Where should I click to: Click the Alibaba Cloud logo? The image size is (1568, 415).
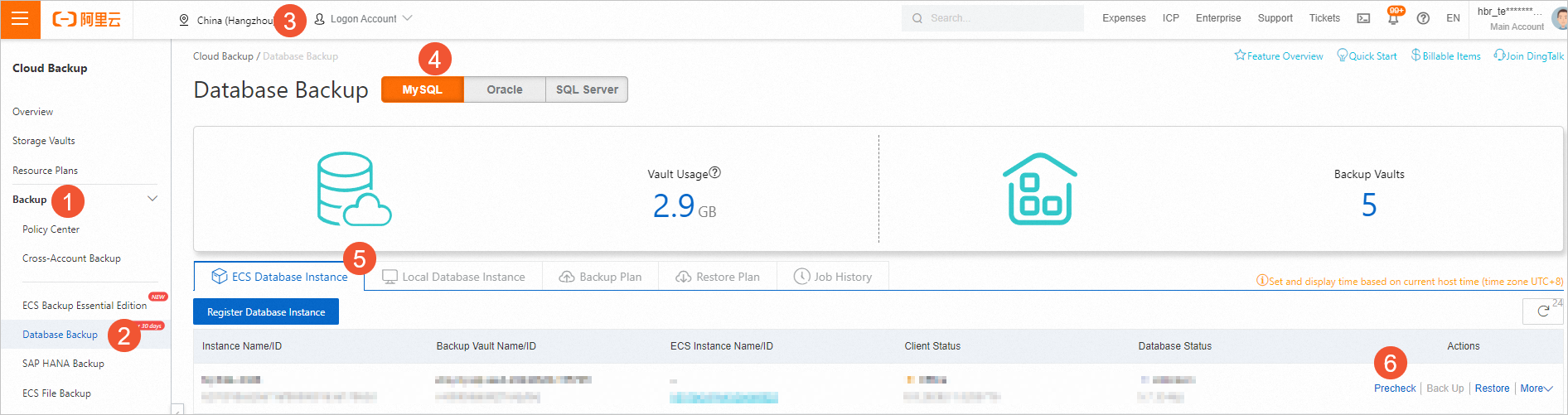click(86, 19)
